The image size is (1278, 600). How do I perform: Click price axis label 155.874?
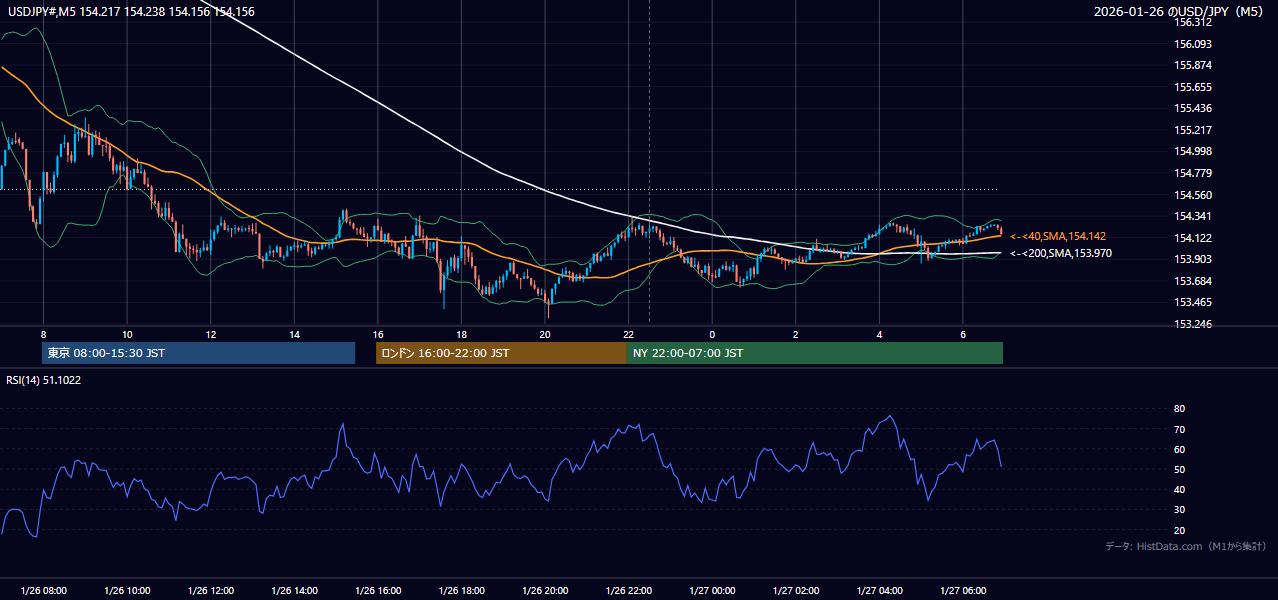[x=1192, y=65]
